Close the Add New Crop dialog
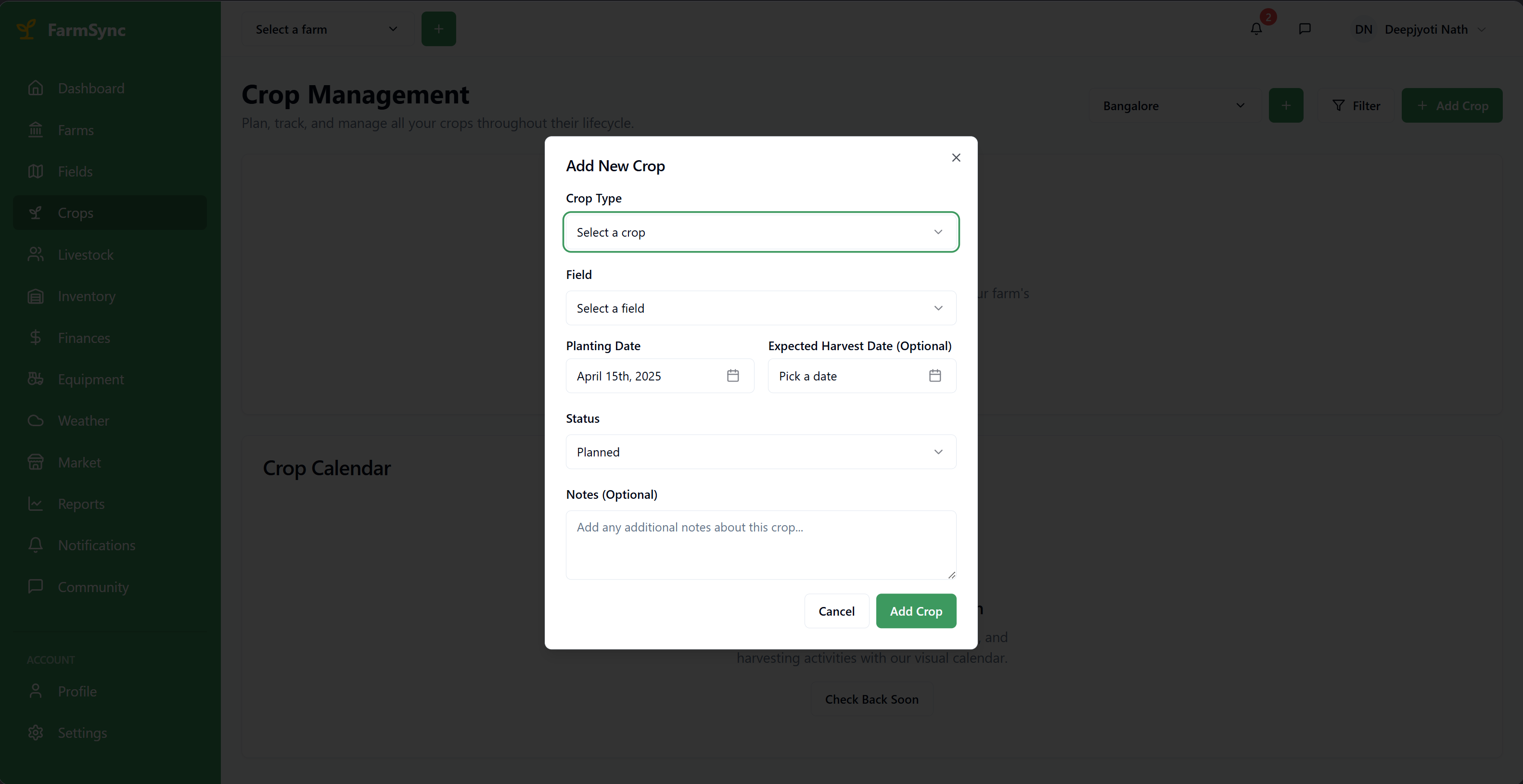Image resolution: width=1523 pixels, height=784 pixels. tap(956, 158)
